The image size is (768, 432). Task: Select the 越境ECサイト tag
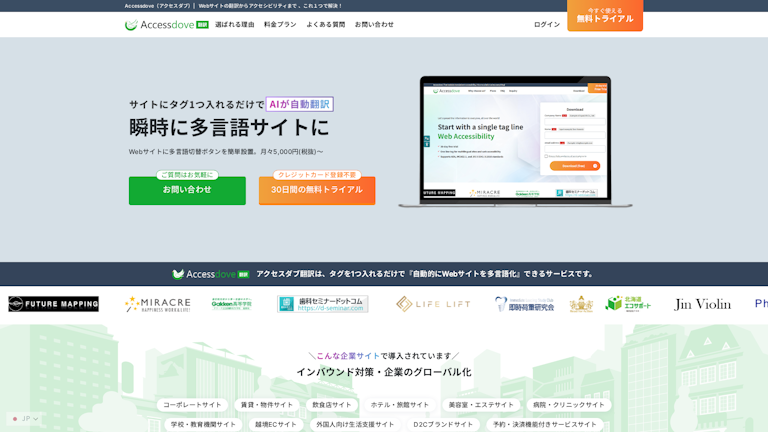click(276, 424)
